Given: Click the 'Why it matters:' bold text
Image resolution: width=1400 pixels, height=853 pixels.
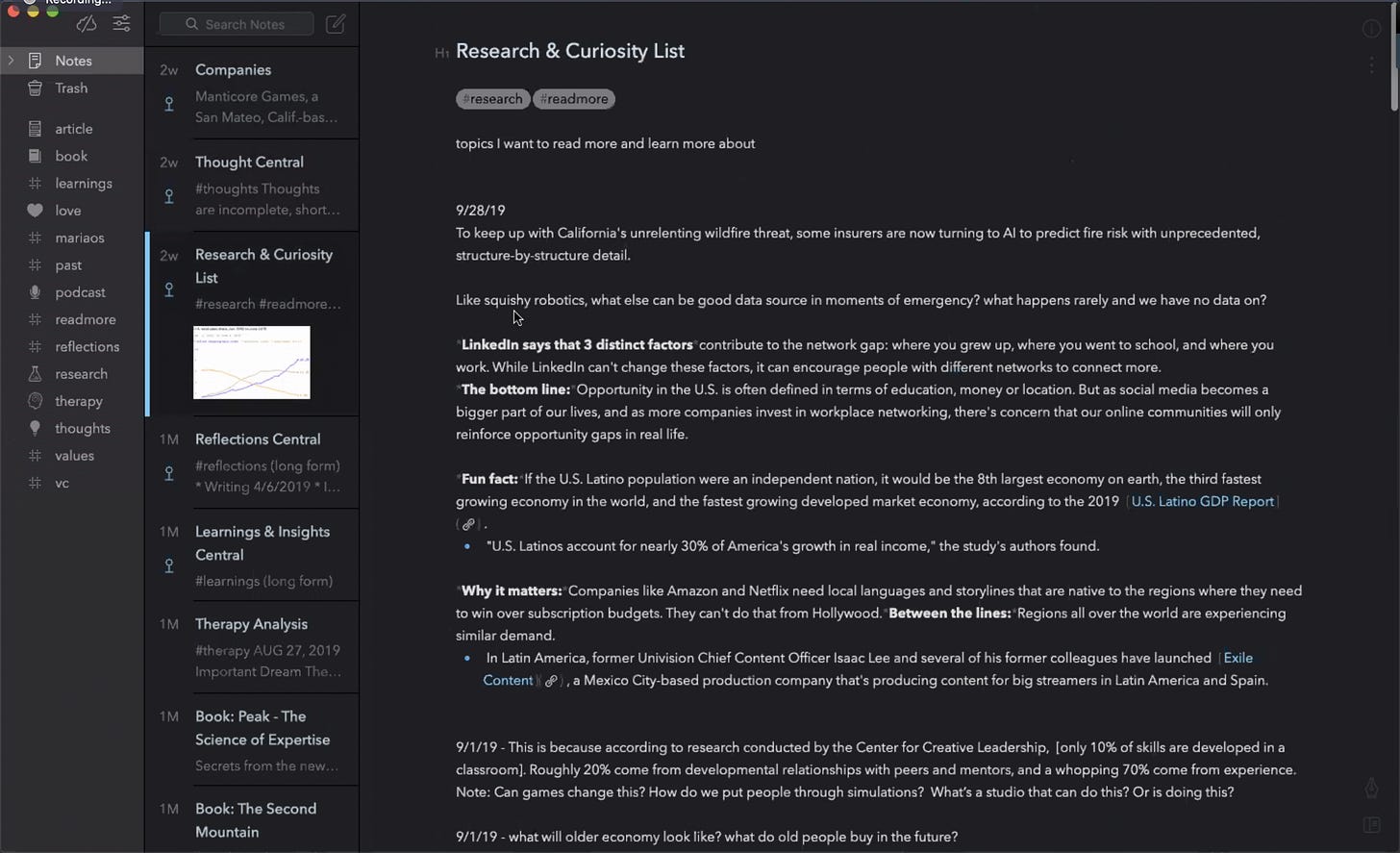Looking at the screenshot, I should [x=512, y=590].
